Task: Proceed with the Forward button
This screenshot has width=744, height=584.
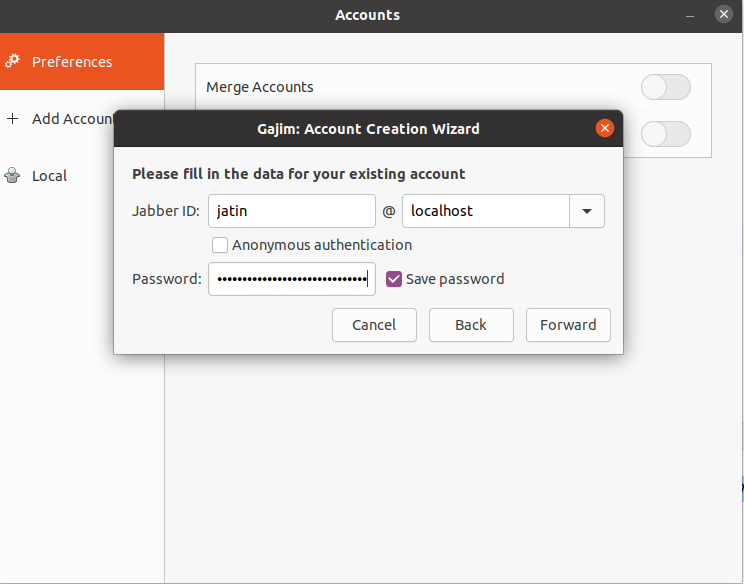Action: pyautogui.click(x=568, y=325)
